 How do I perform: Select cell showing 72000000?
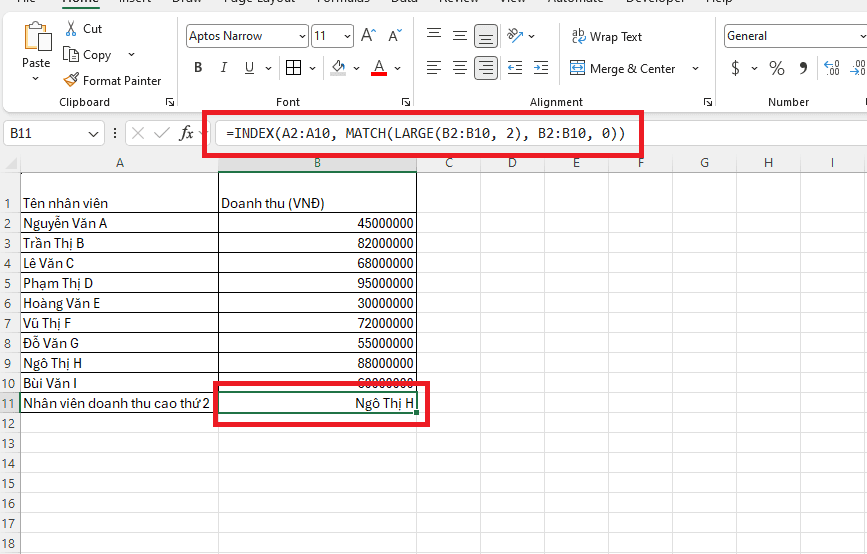[x=317, y=323]
